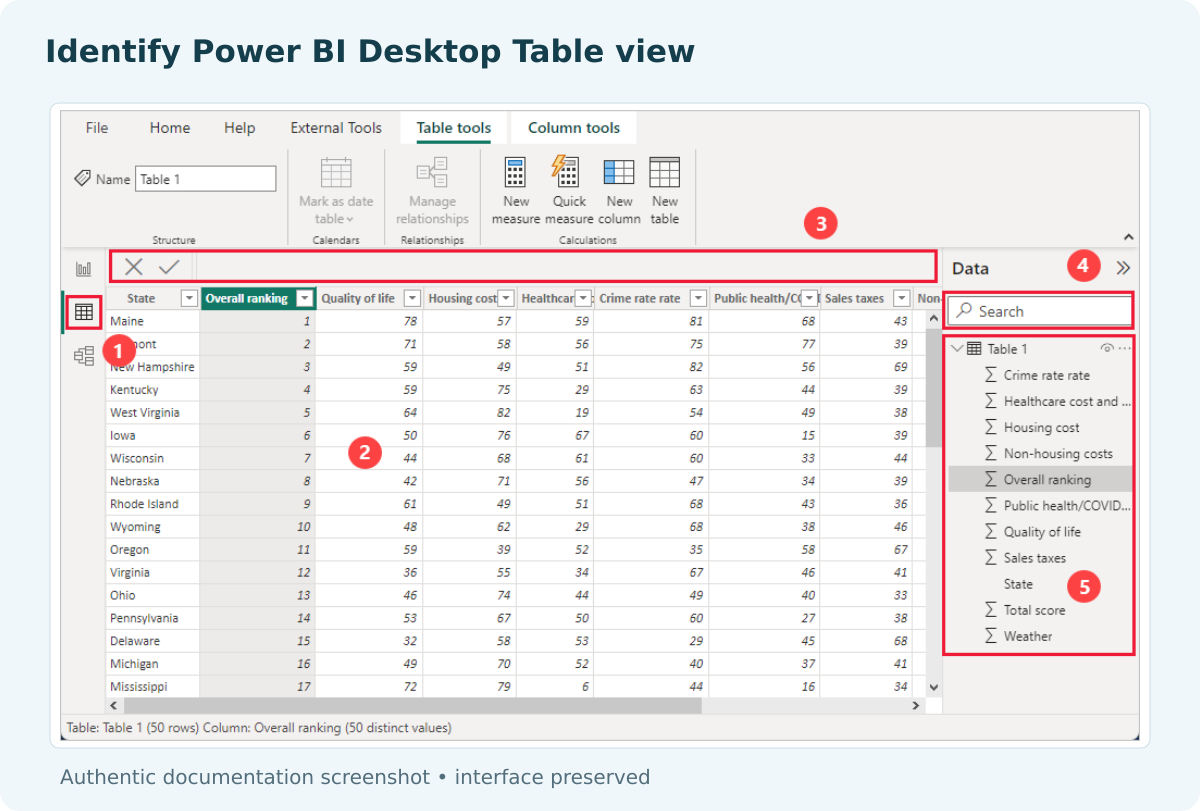Select the Rhode Island cell
This screenshot has height=811, width=1200.
[153, 504]
